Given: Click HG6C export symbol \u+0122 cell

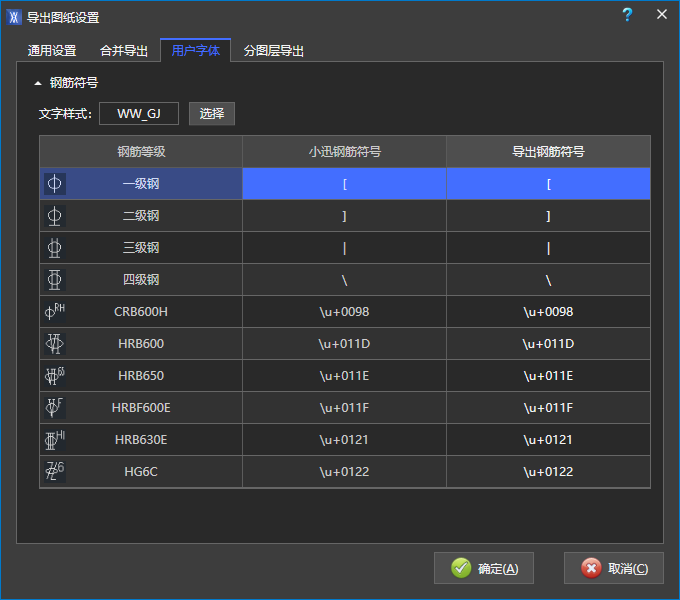Looking at the screenshot, I should pos(549,472).
